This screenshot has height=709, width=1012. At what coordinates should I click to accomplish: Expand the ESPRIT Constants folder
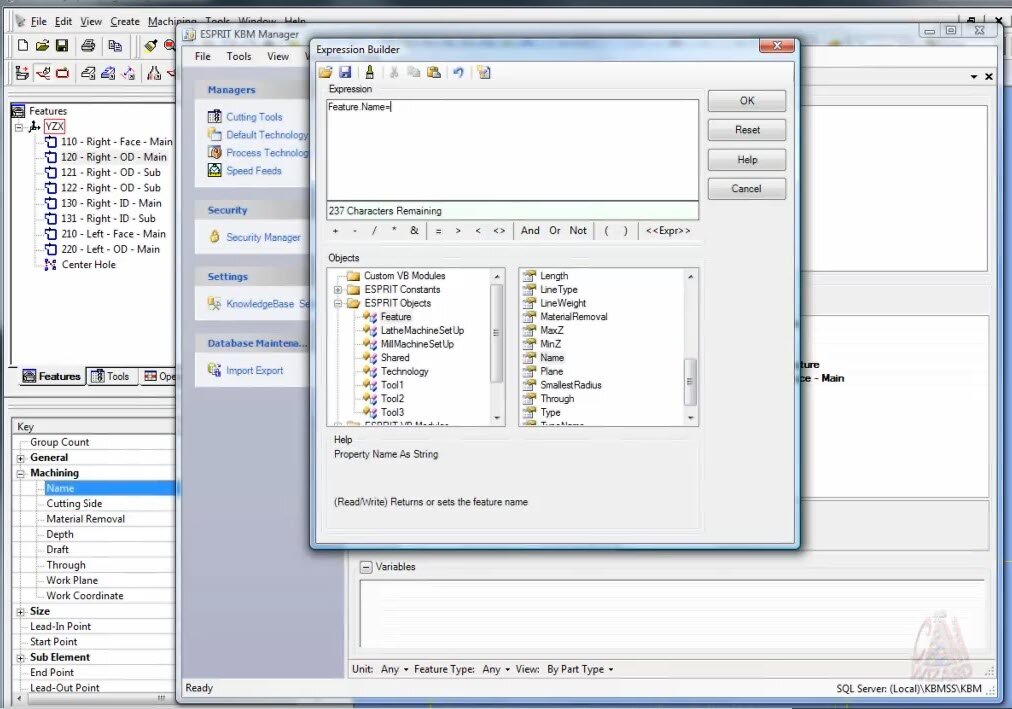(x=338, y=290)
